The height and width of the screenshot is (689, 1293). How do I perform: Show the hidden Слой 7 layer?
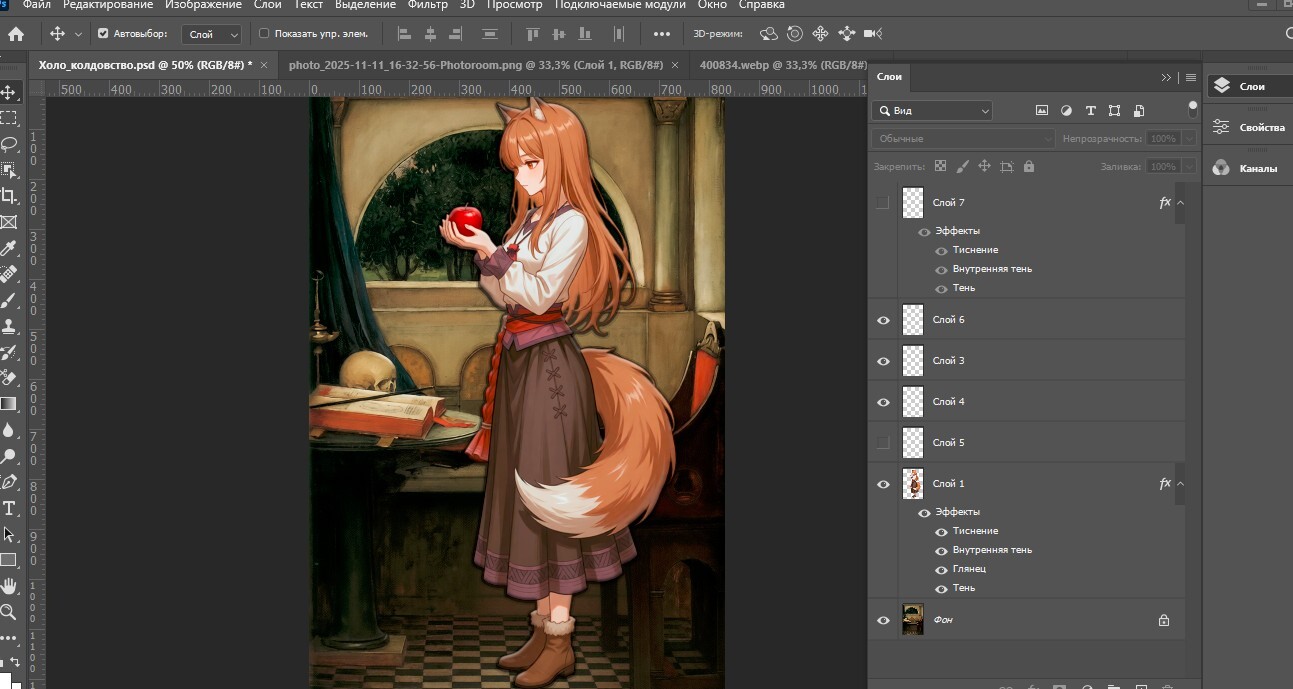pos(882,202)
